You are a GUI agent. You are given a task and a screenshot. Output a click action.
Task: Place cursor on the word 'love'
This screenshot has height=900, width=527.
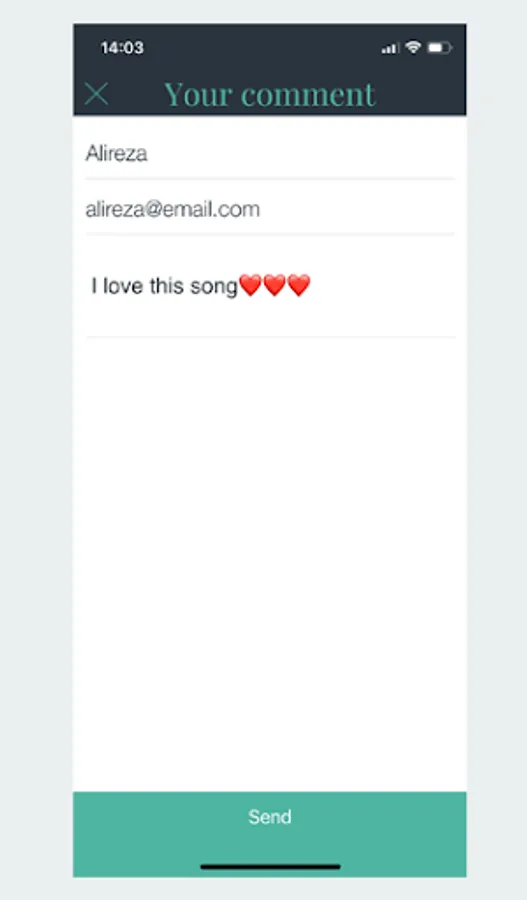pos(123,285)
